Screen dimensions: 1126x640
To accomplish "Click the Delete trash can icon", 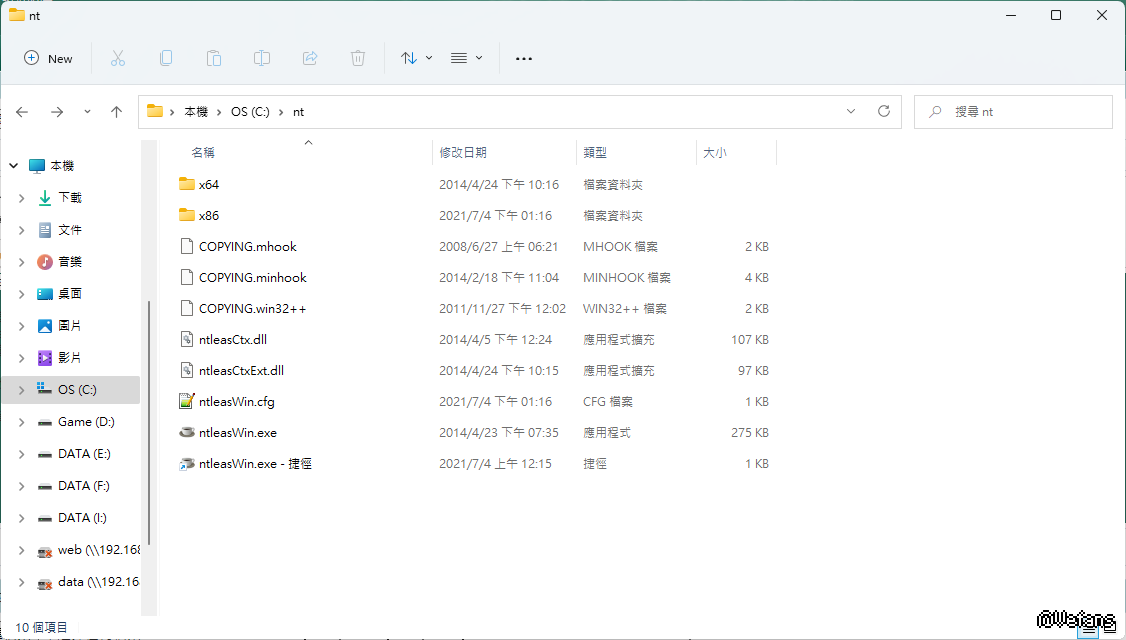I will point(358,58).
